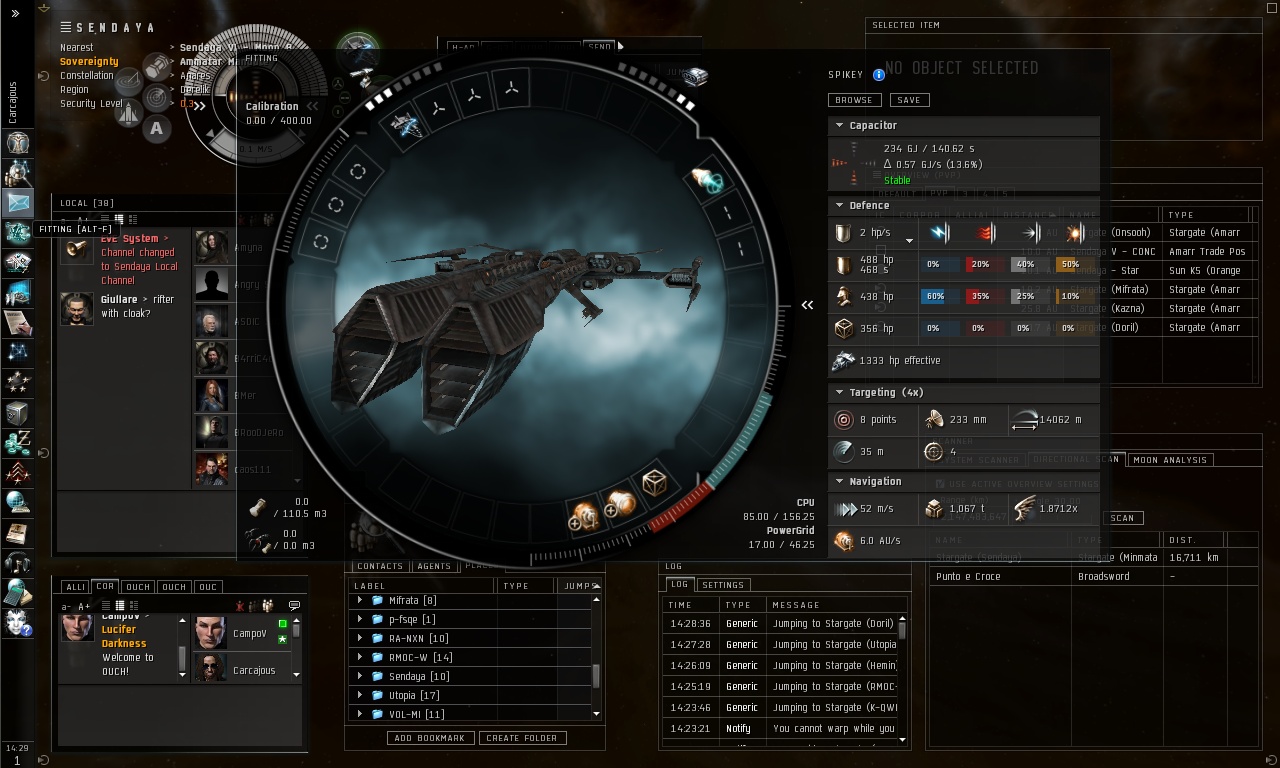Image resolution: width=1280 pixels, height=768 pixels.
Task: Open the journal book icon in the sidebar
Action: point(18,532)
